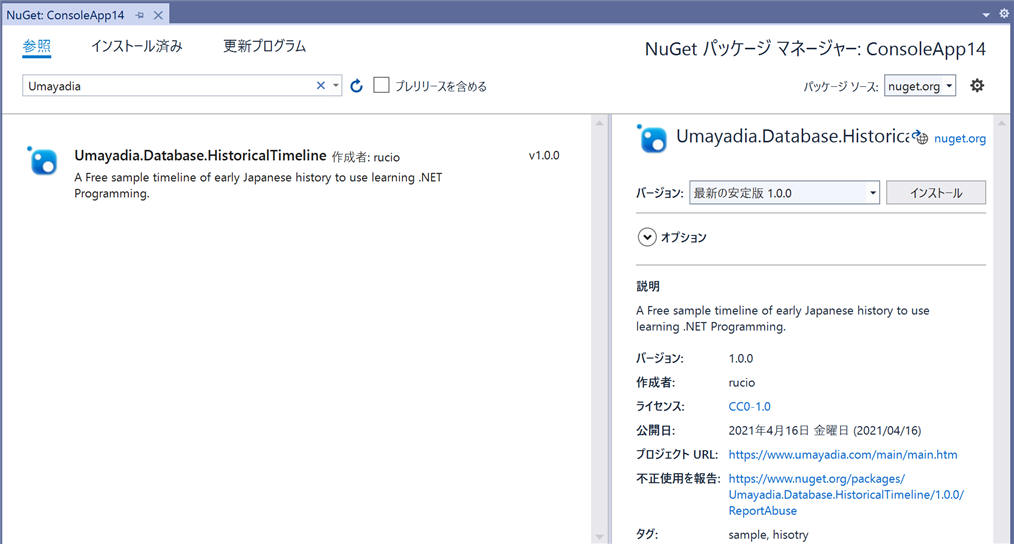This screenshot has height=544, width=1014.
Task: Click the tags value sample, hisotry
Action: [x=768, y=534]
